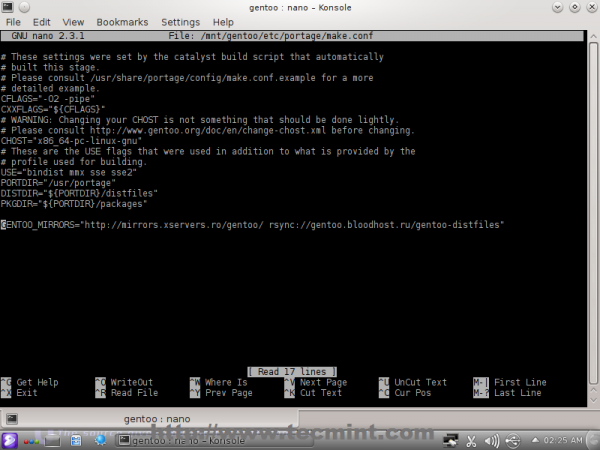The image size is (600, 450).
Task: Open the Bookmarks menu
Action: pyautogui.click(x=122, y=22)
